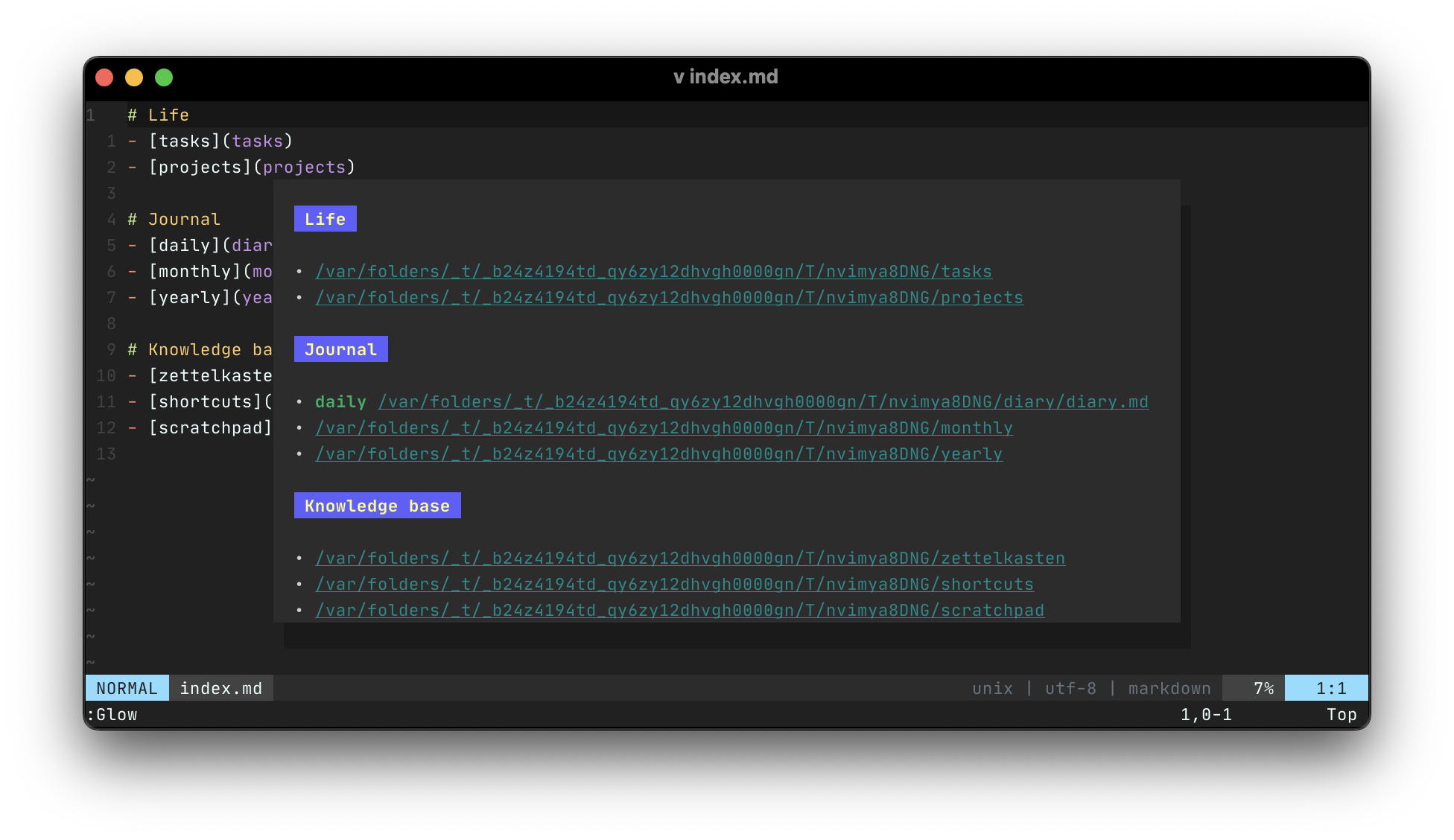
Task: Select the index.md filename in statusline
Action: tap(220, 687)
